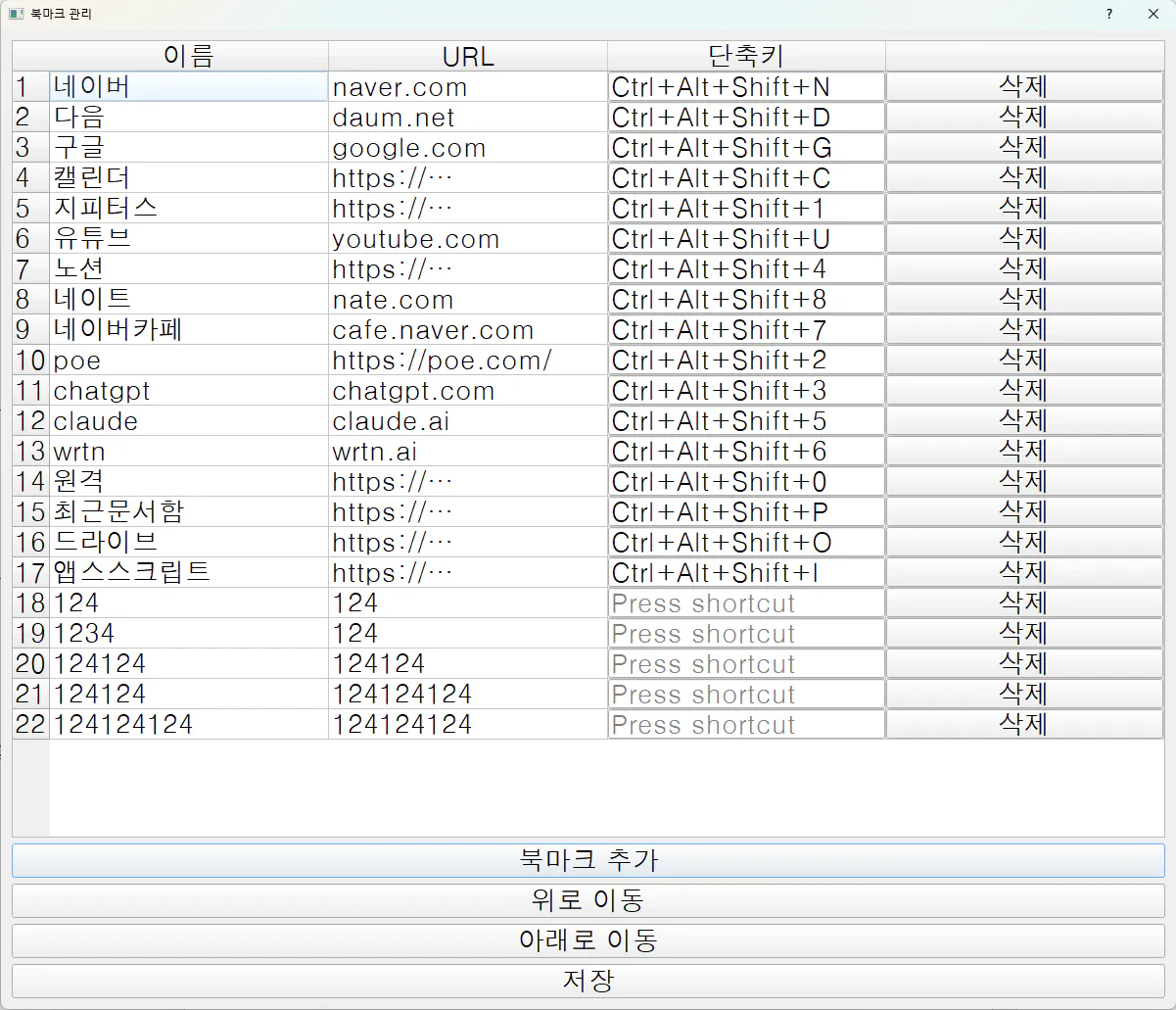Select the 지피터스 name cell
This screenshot has height=1010, width=1176.
[x=189, y=208]
